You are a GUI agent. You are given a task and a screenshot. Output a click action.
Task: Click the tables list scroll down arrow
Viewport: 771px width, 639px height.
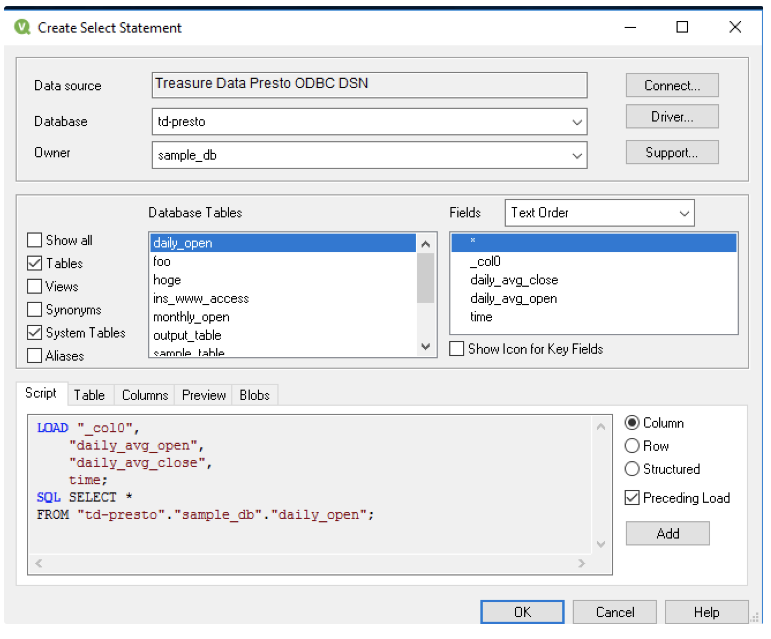(x=426, y=346)
